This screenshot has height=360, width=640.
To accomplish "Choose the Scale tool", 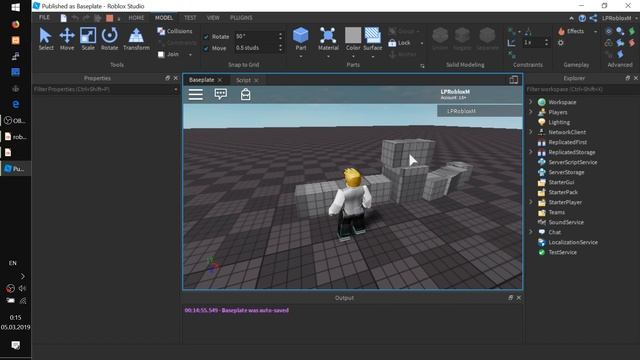I will 88,39.
